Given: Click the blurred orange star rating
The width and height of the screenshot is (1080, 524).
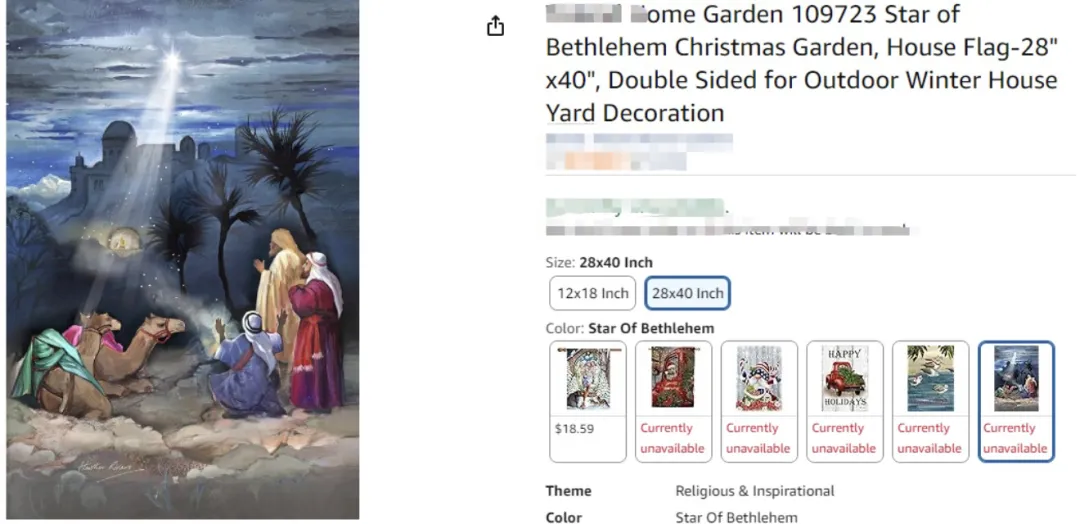Looking at the screenshot, I should tap(616, 161).
